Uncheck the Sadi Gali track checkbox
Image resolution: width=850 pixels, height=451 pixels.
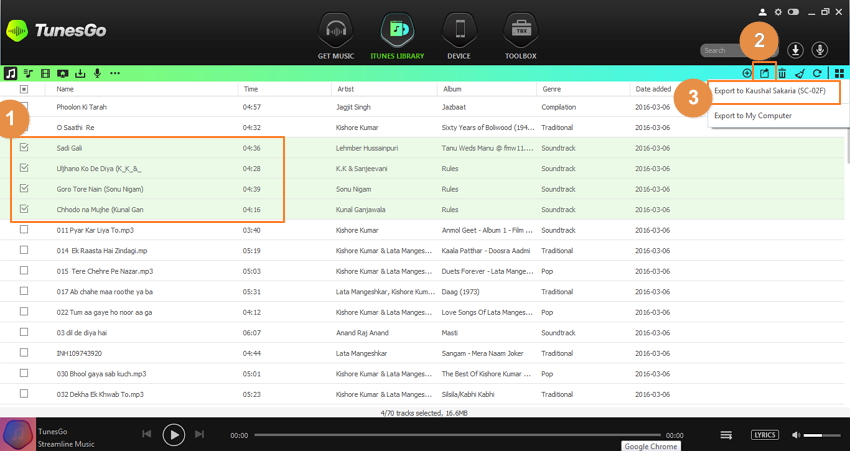(x=24, y=147)
